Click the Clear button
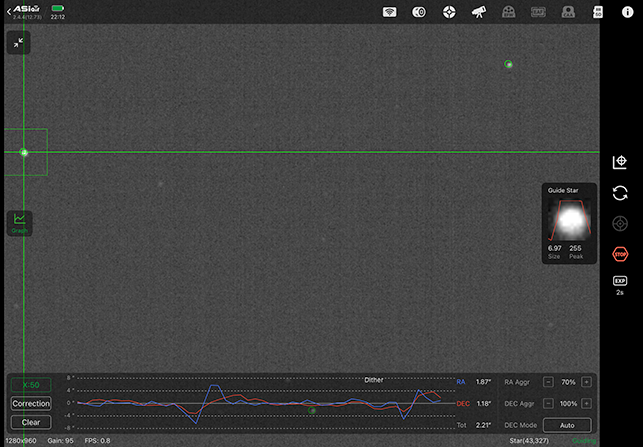643x447 pixels. click(x=31, y=422)
